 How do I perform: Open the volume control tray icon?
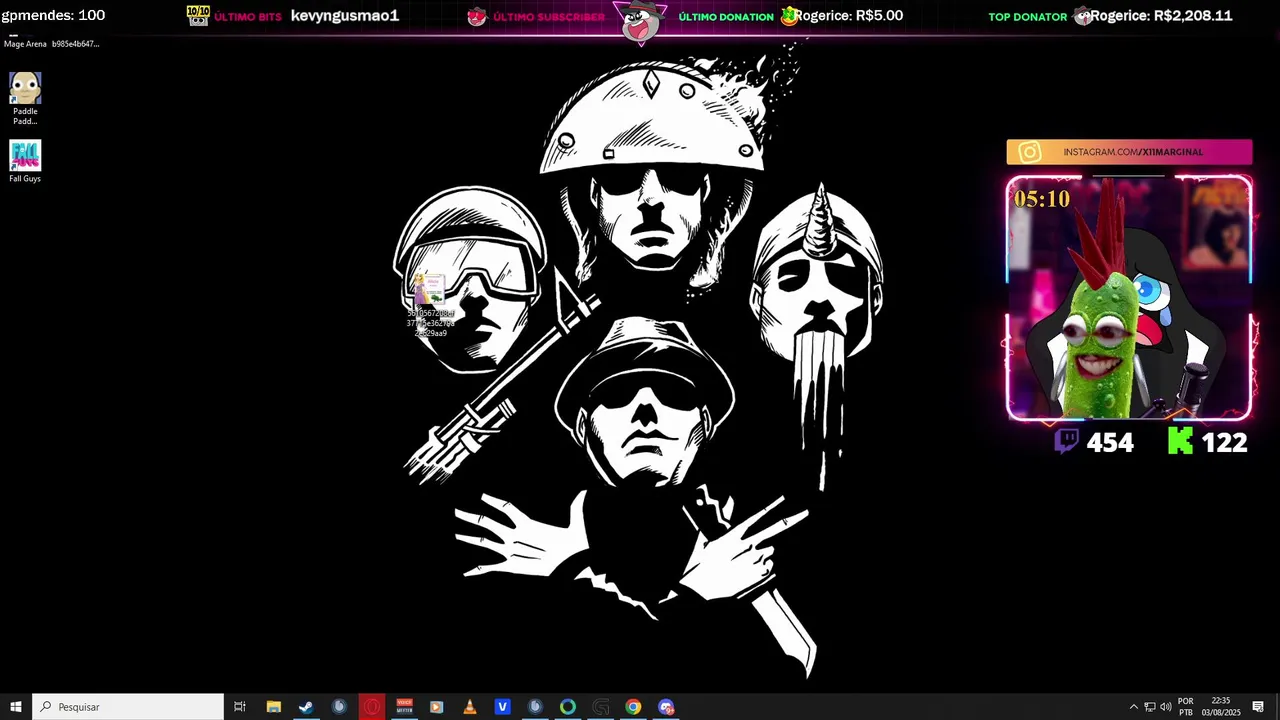point(1166,707)
